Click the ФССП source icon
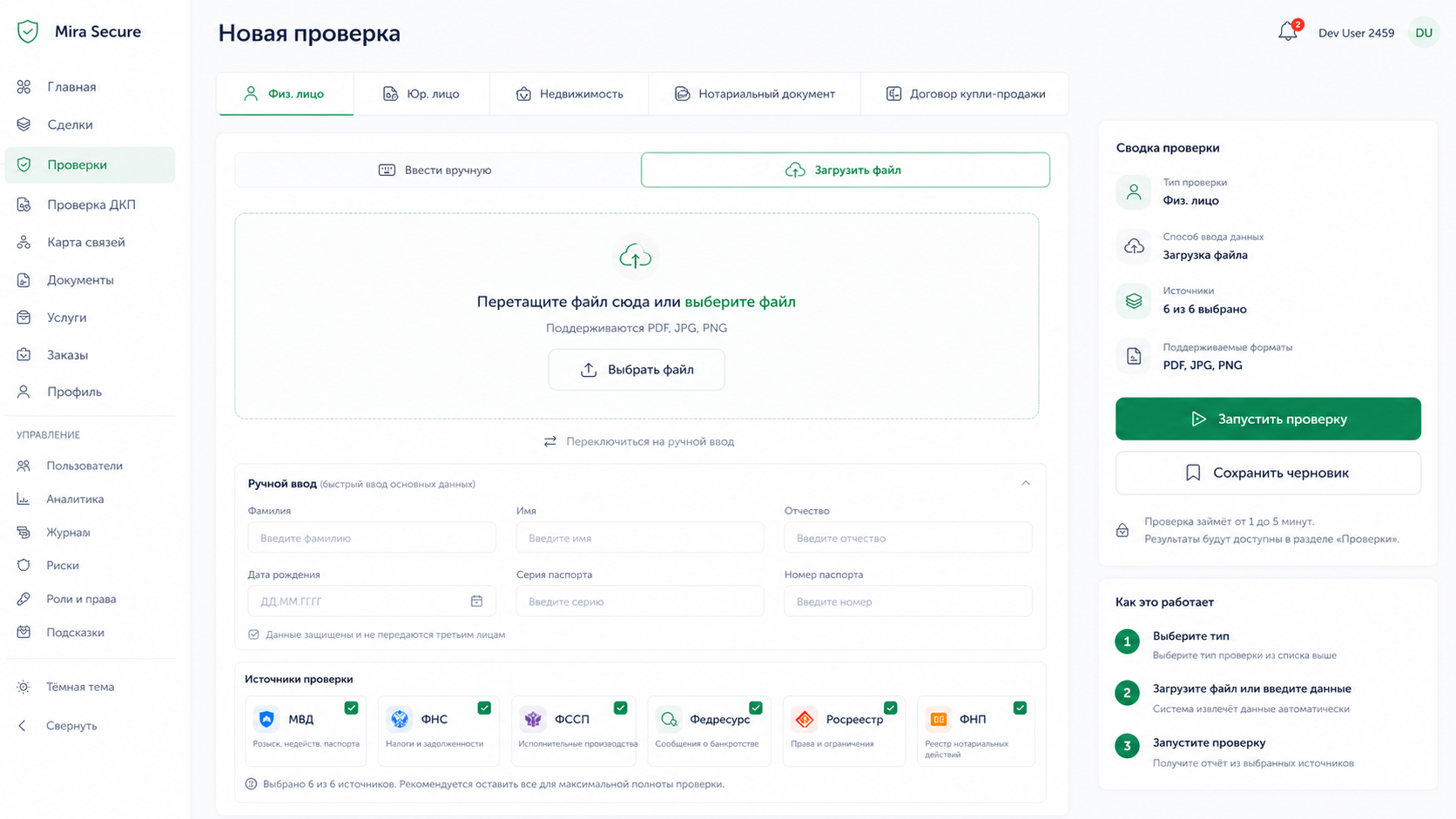 (x=533, y=719)
